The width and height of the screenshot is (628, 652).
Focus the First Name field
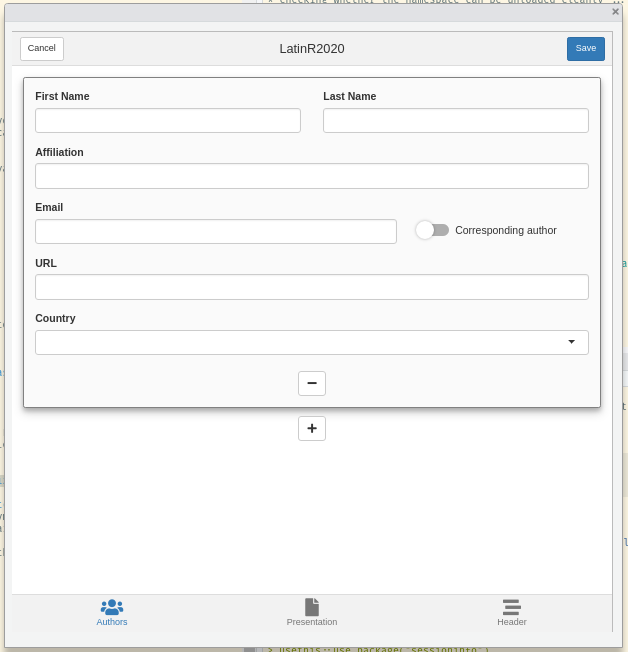(168, 121)
